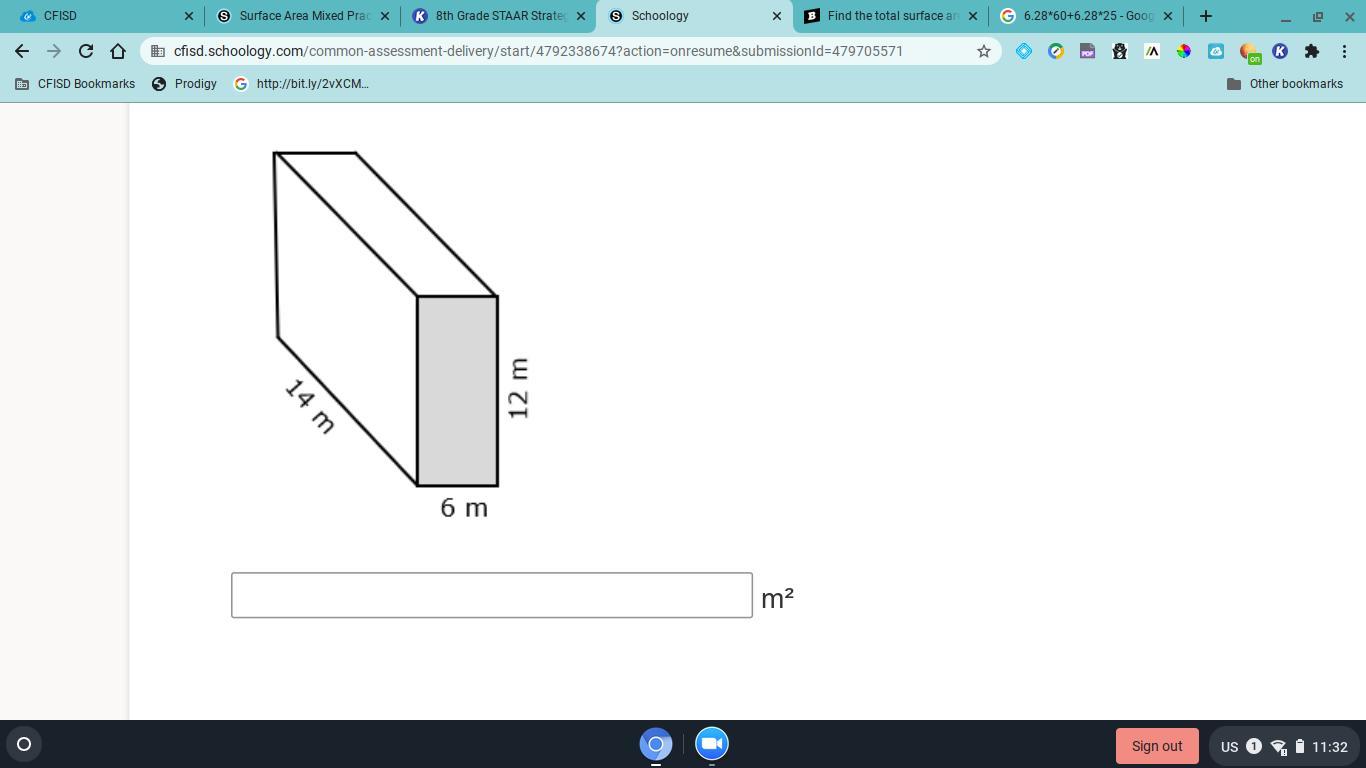The image size is (1366, 768).
Task: Expand the Other bookmarks folder
Action: (x=1287, y=84)
